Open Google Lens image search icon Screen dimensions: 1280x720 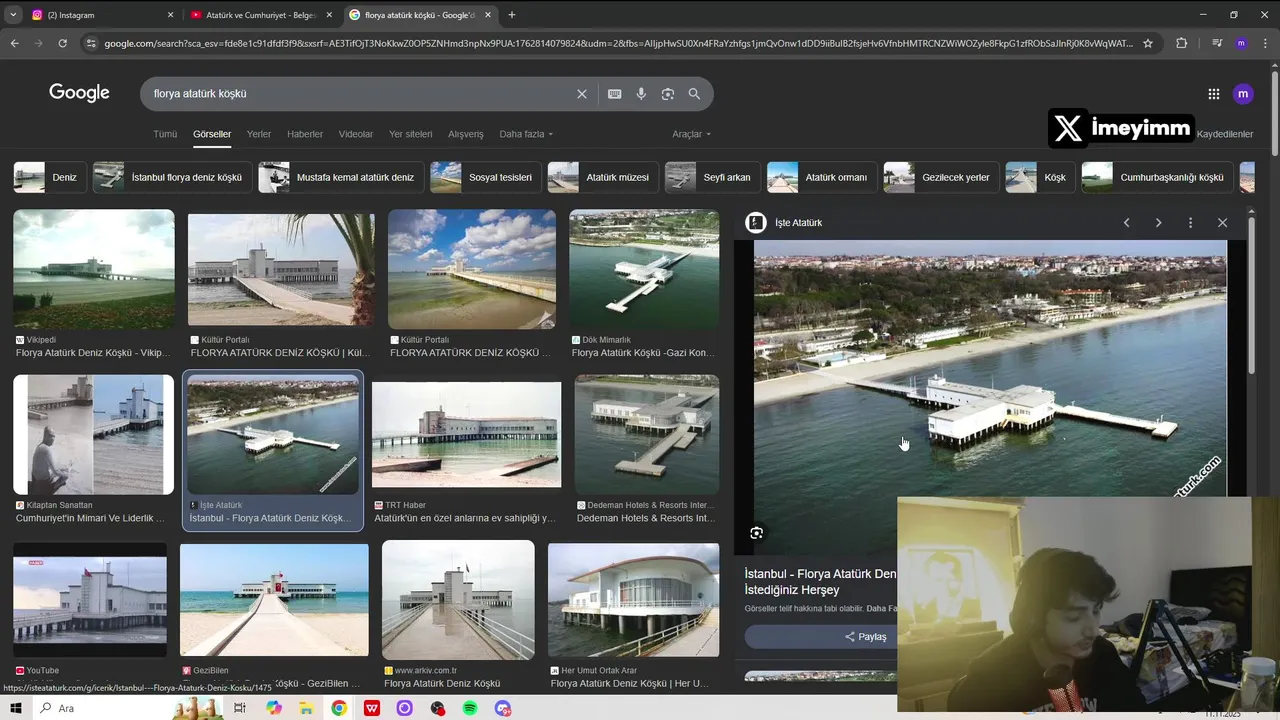point(668,94)
